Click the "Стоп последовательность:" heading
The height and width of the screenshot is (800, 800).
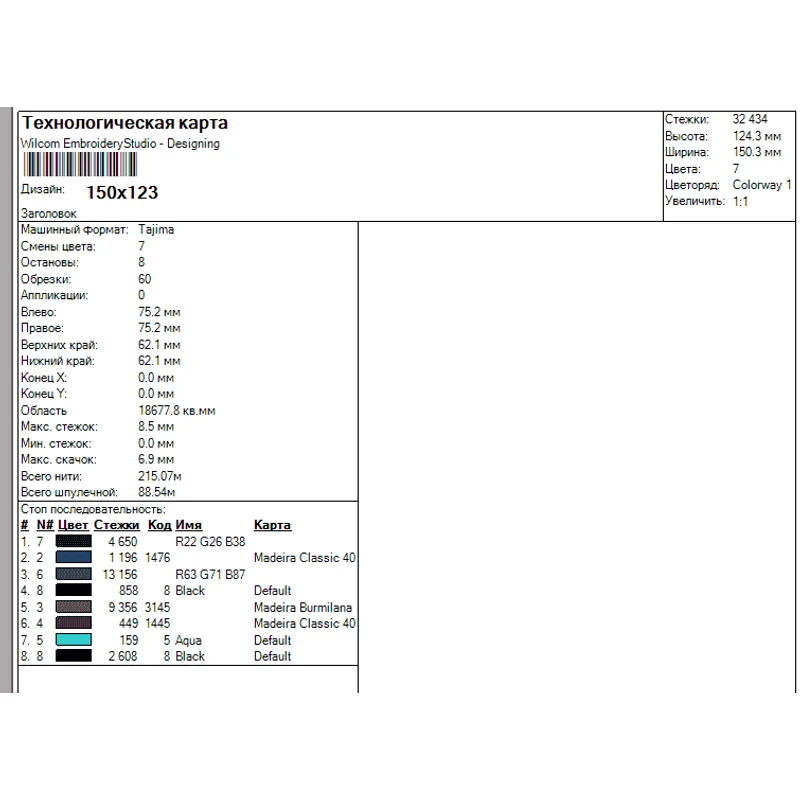93,509
